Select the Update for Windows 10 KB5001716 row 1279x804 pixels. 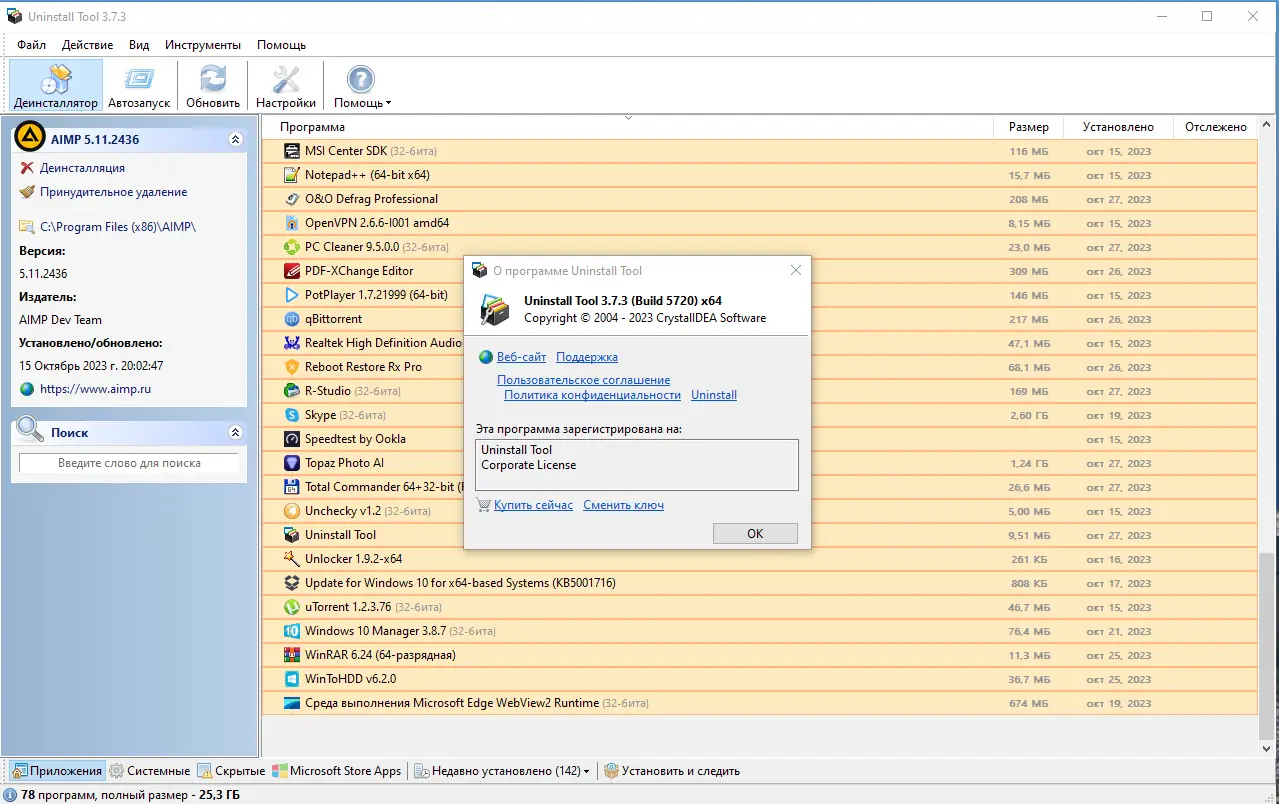tap(760, 583)
